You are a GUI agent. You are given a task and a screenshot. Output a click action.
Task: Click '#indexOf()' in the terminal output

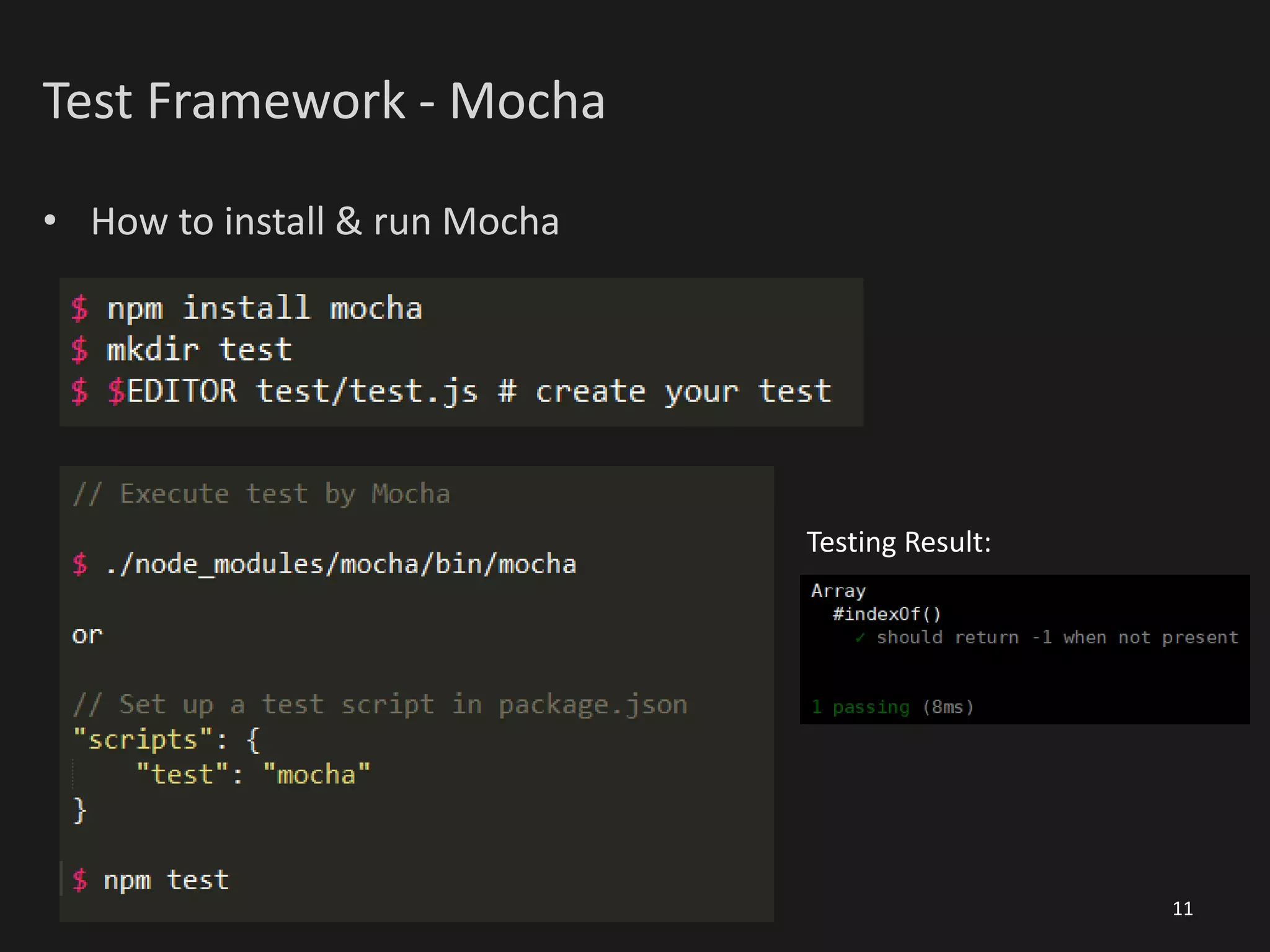[887, 614]
